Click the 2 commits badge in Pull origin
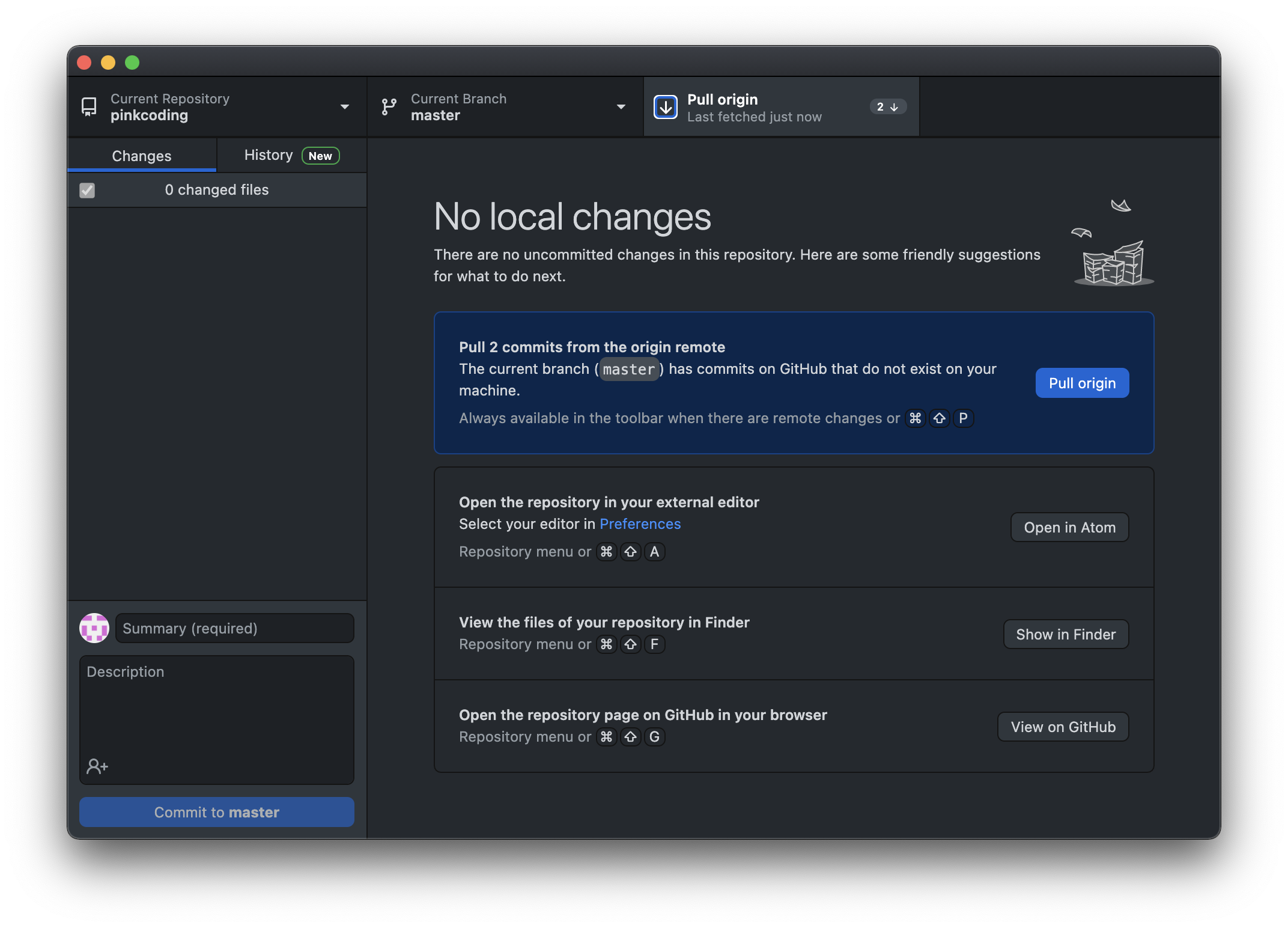The width and height of the screenshot is (1288, 928). pyautogui.click(x=888, y=106)
